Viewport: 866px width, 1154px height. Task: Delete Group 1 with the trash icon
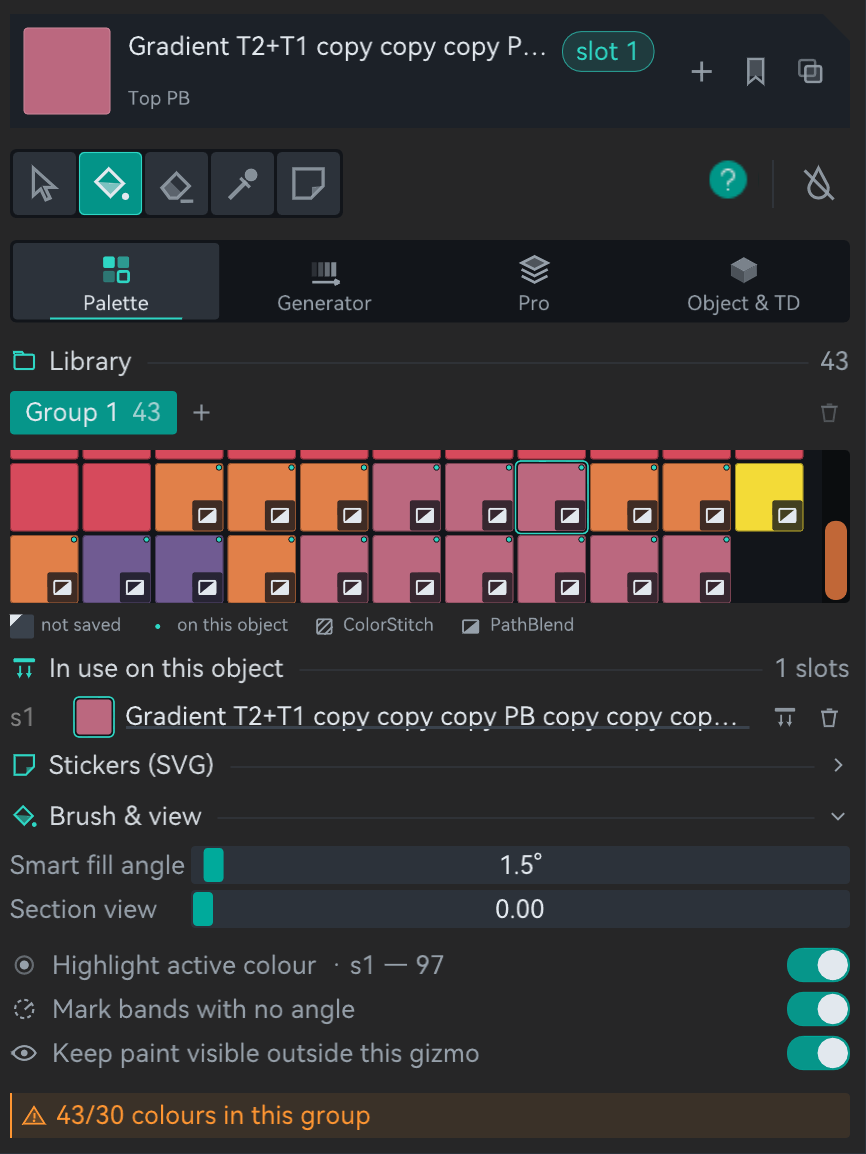(x=829, y=413)
